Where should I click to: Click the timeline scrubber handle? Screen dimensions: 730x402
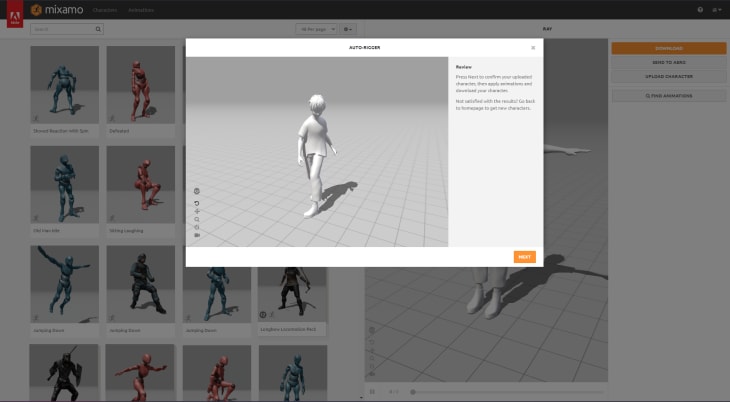pos(412,392)
